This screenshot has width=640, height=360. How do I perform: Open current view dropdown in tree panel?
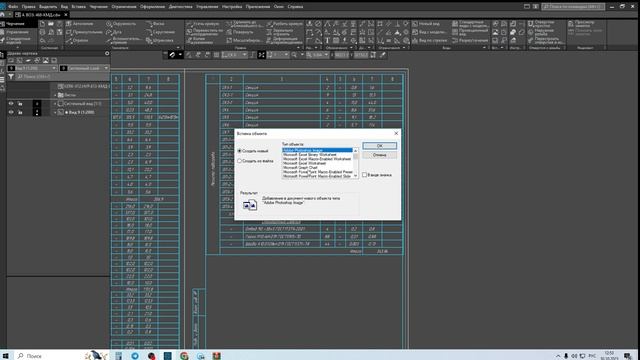[x=33, y=68]
